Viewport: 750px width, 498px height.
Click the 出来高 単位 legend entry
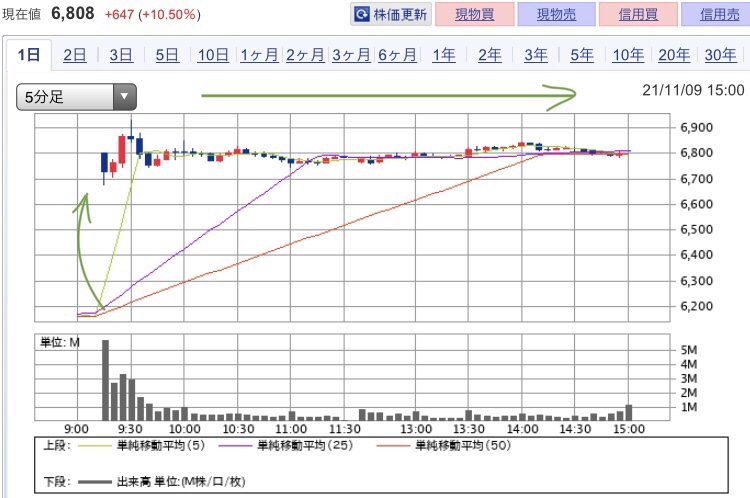[162, 481]
